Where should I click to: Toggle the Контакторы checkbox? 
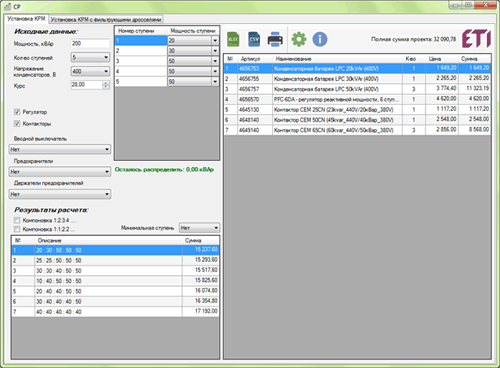tap(17, 123)
